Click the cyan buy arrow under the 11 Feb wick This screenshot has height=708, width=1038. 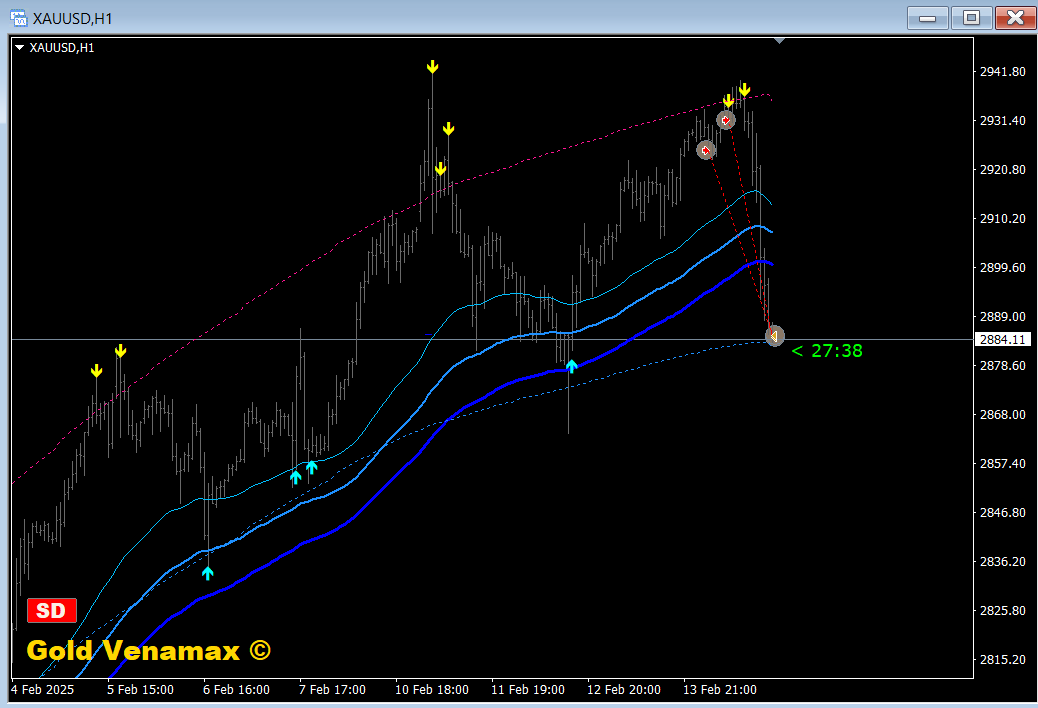click(571, 366)
